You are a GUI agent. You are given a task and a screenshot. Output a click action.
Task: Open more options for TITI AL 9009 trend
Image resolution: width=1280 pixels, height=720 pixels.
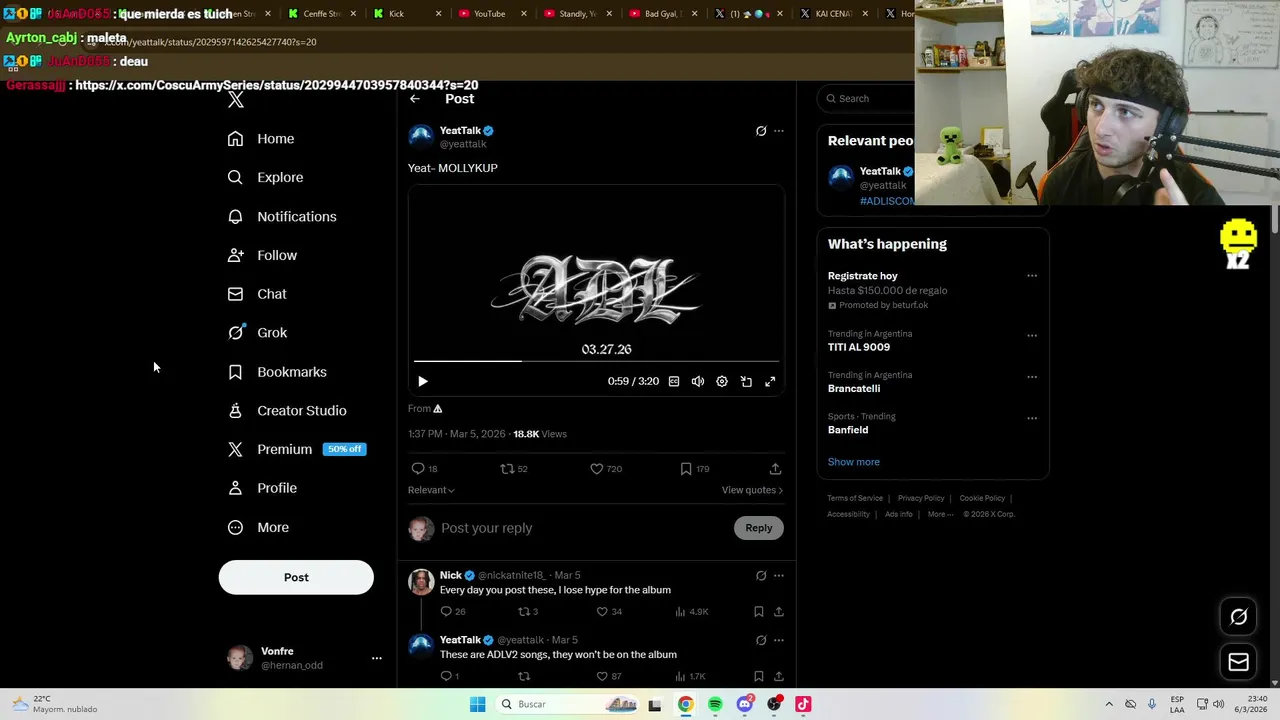pyautogui.click(x=1032, y=335)
